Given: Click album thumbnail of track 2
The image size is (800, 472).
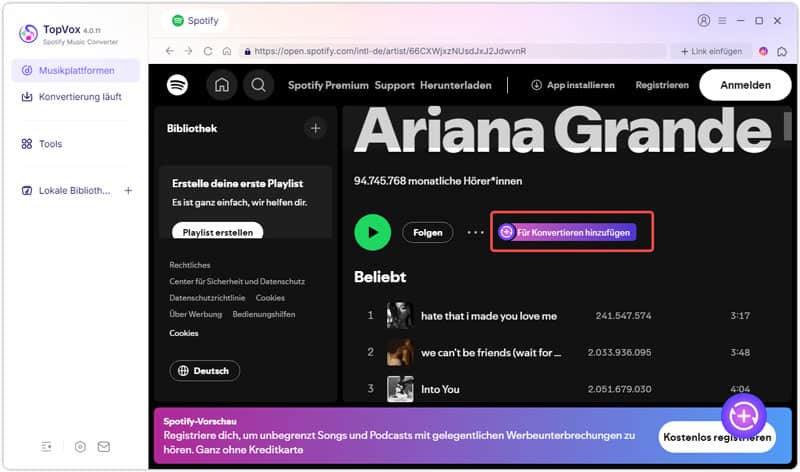Looking at the screenshot, I should click(400, 352).
